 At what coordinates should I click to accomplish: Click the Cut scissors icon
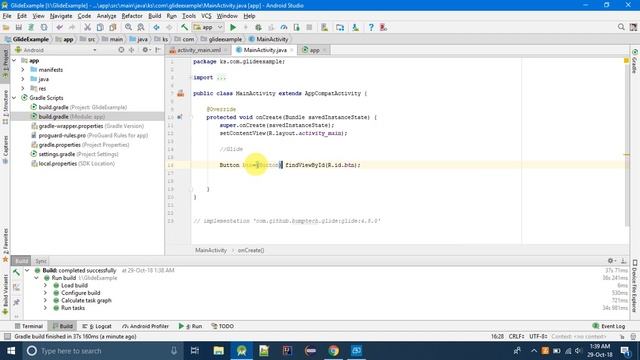(87, 27)
